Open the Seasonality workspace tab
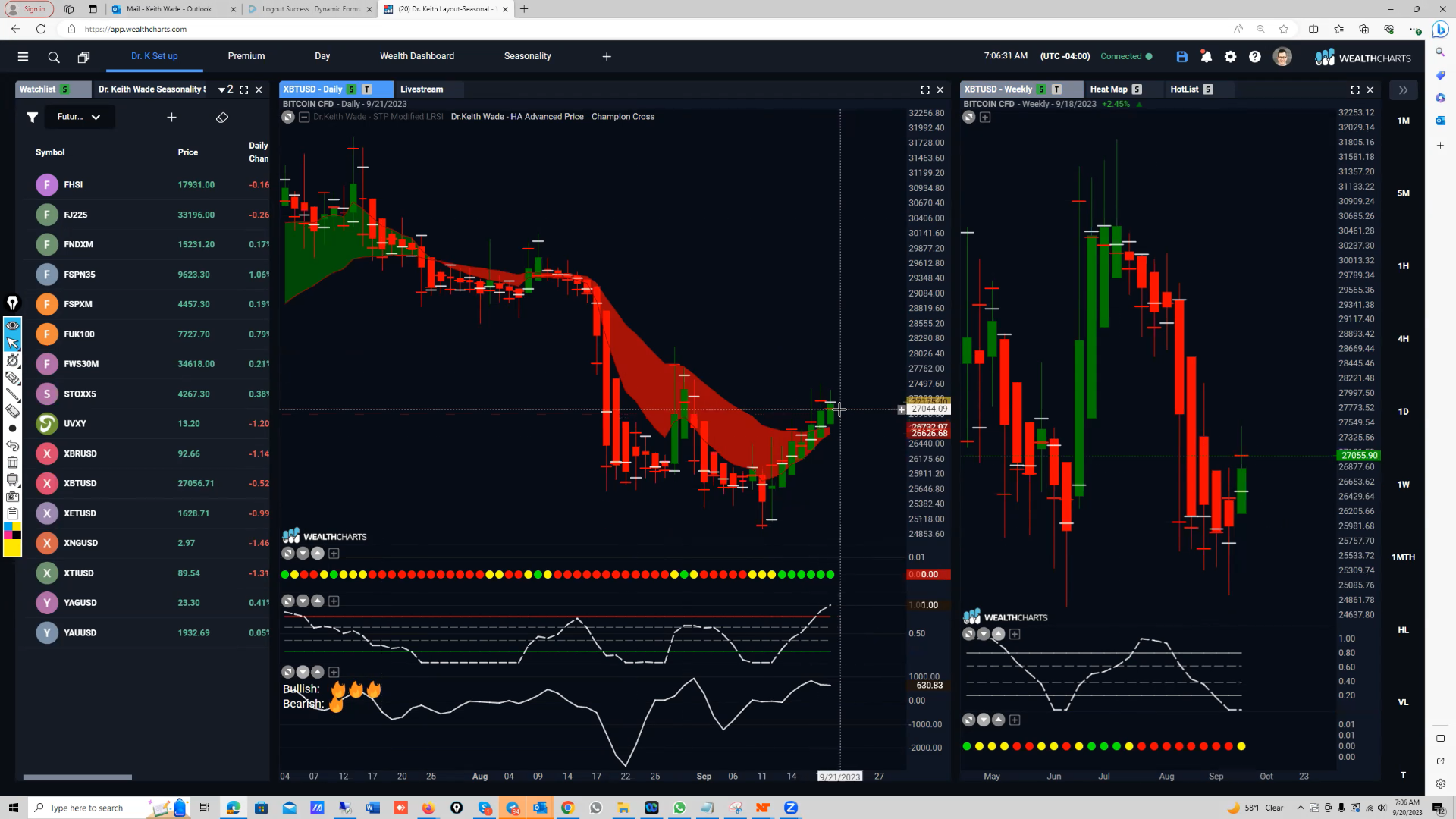This screenshot has width=1456, height=819. 528,56
